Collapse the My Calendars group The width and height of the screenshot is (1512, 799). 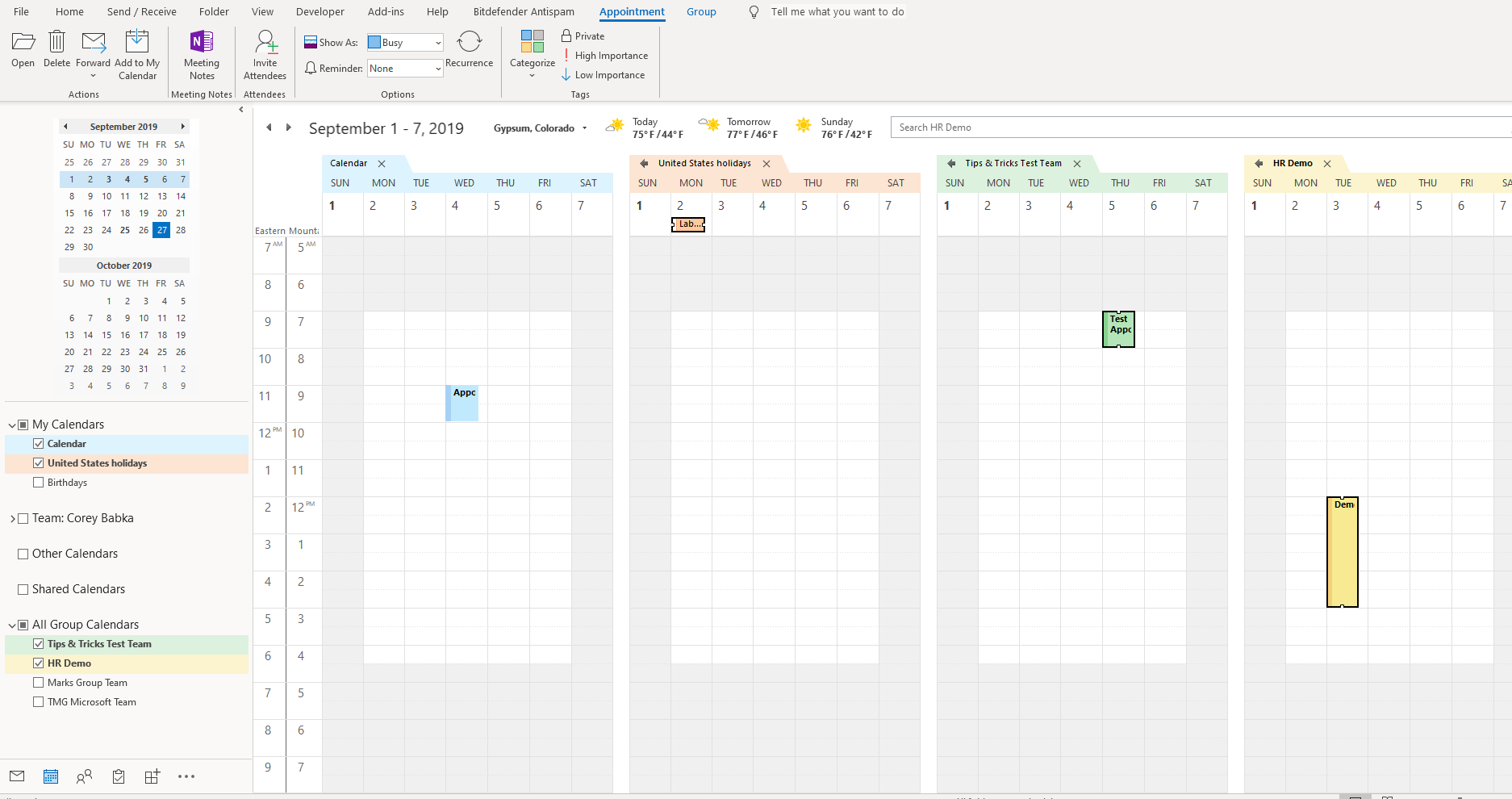[x=12, y=425]
